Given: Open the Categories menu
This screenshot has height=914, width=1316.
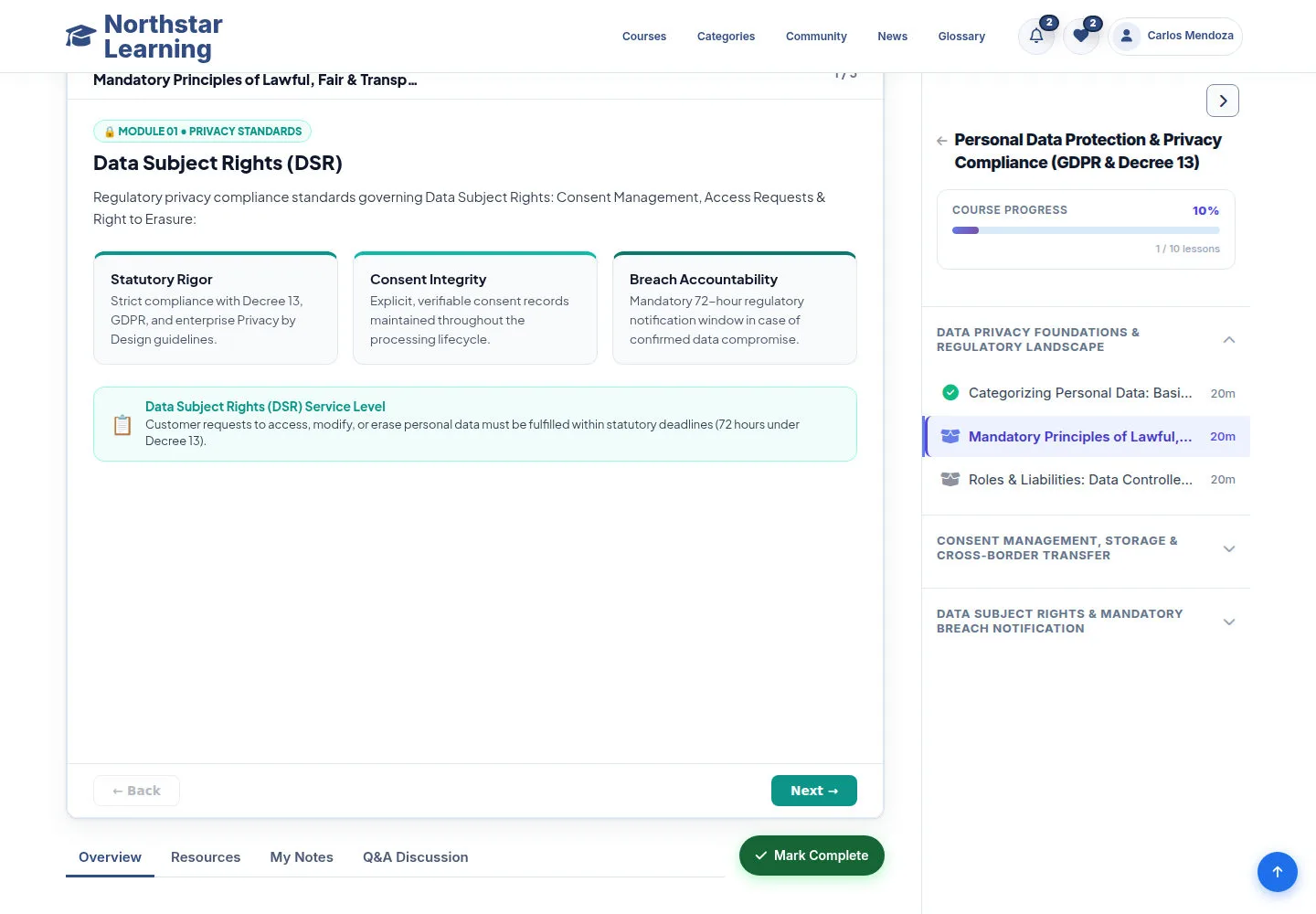Looking at the screenshot, I should click(x=726, y=37).
